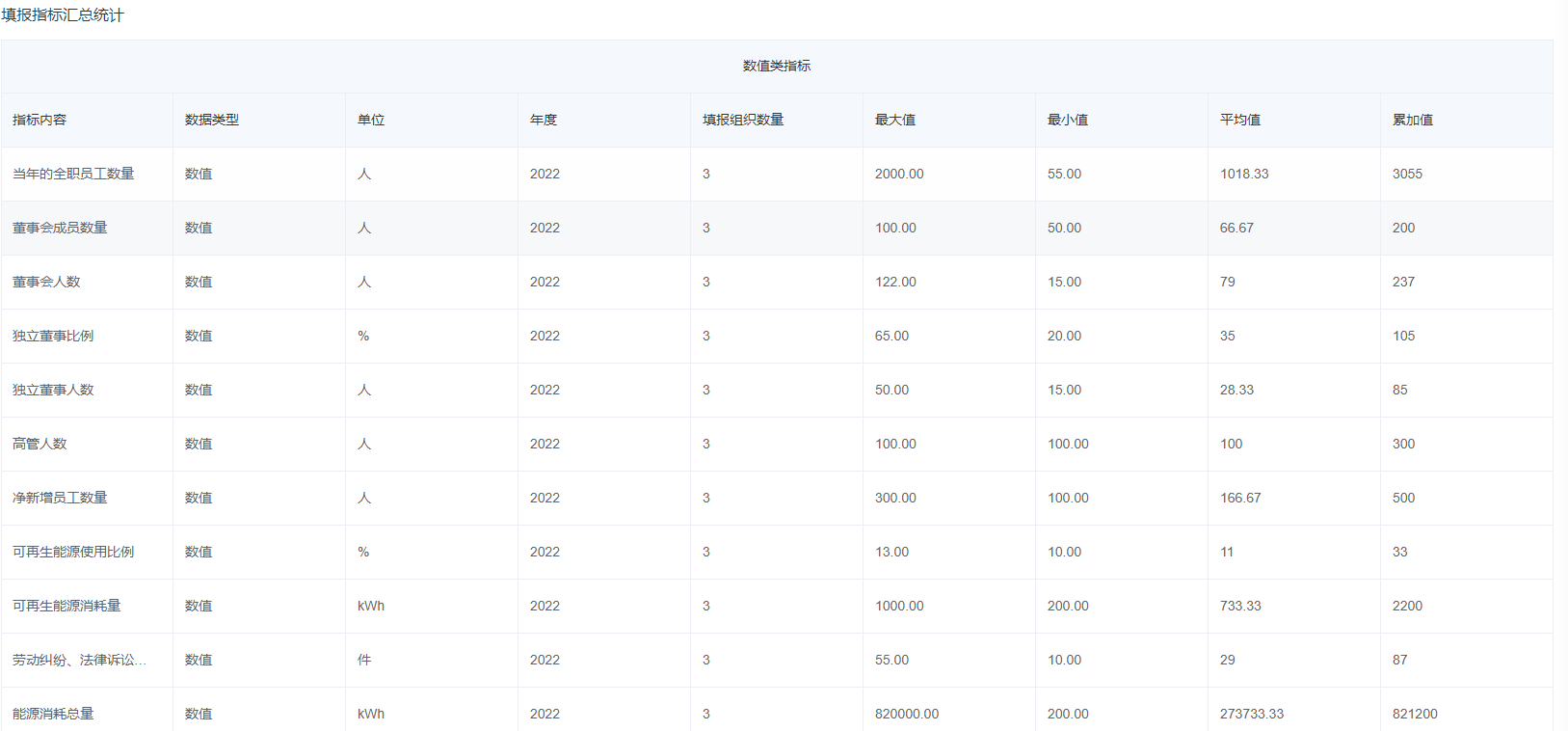This screenshot has height=731, width=1568.
Task: Select the 平均值 column header
Action: click(1240, 120)
